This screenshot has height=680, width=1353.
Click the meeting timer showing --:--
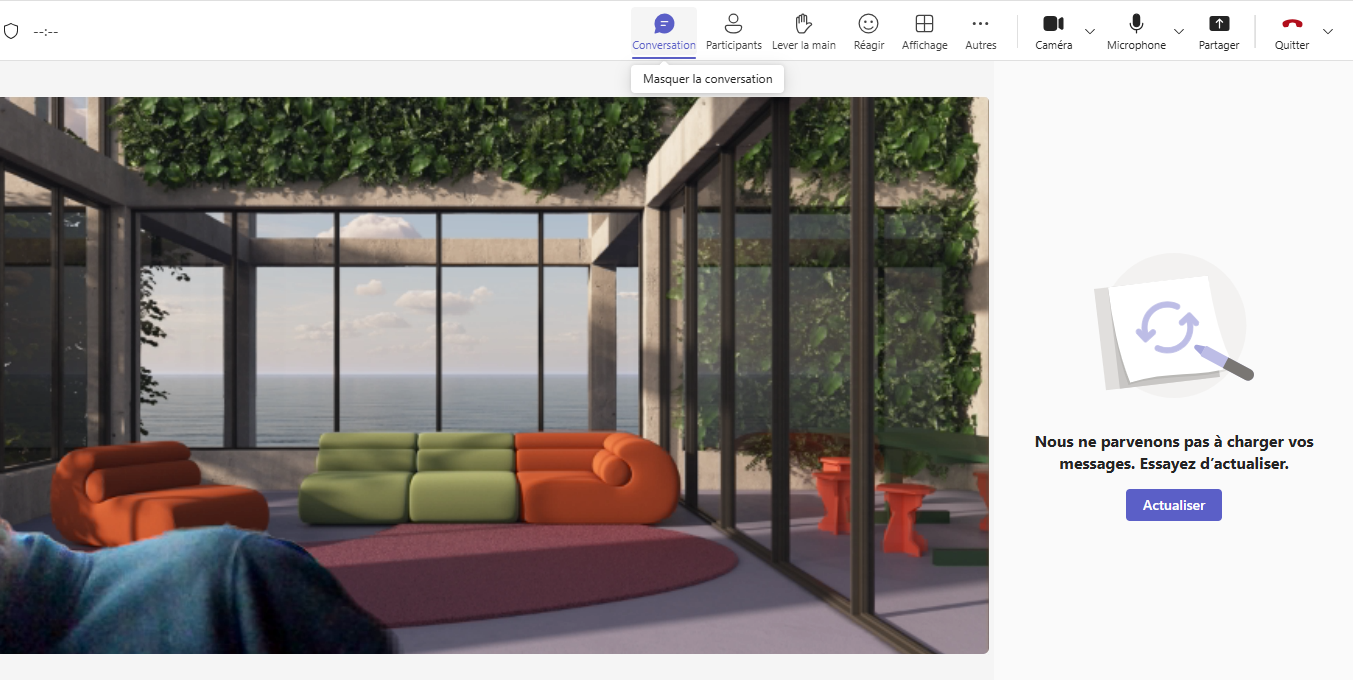click(46, 32)
